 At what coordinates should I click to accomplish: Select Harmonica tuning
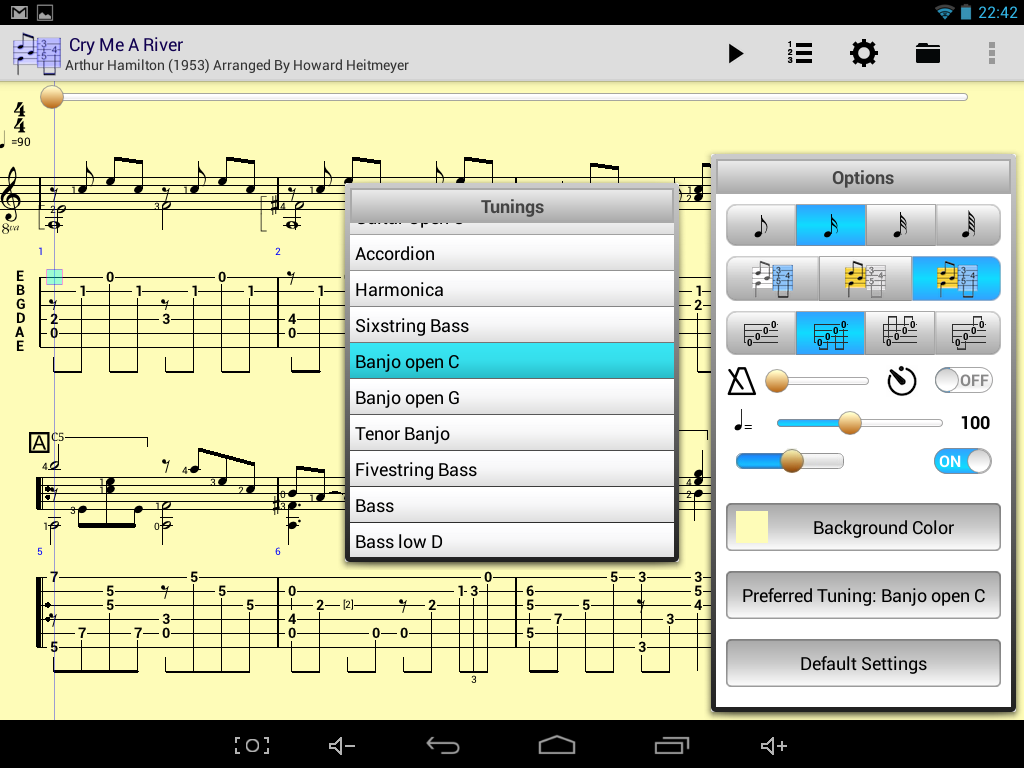[x=512, y=289]
